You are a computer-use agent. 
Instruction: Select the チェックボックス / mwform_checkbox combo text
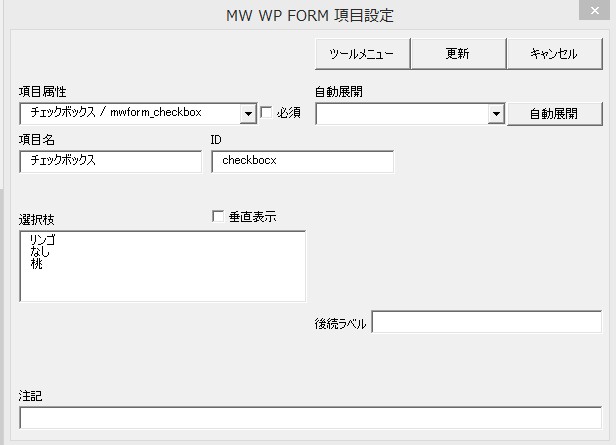(116, 112)
